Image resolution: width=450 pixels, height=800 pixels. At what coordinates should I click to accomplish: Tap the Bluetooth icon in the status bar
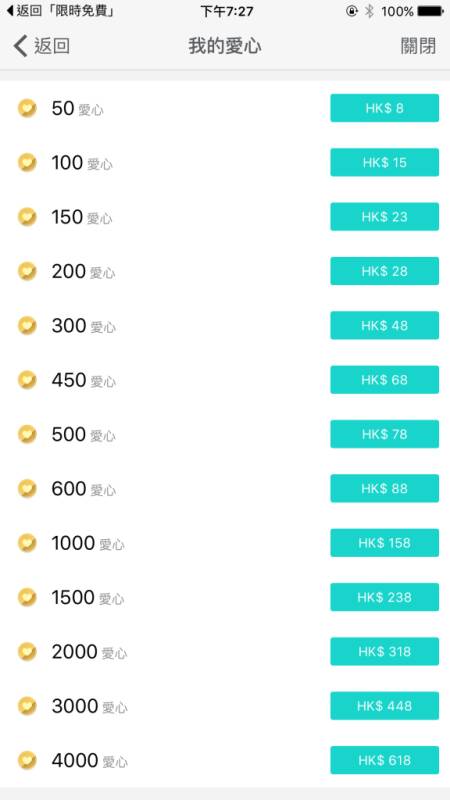[x=369, y=11]
